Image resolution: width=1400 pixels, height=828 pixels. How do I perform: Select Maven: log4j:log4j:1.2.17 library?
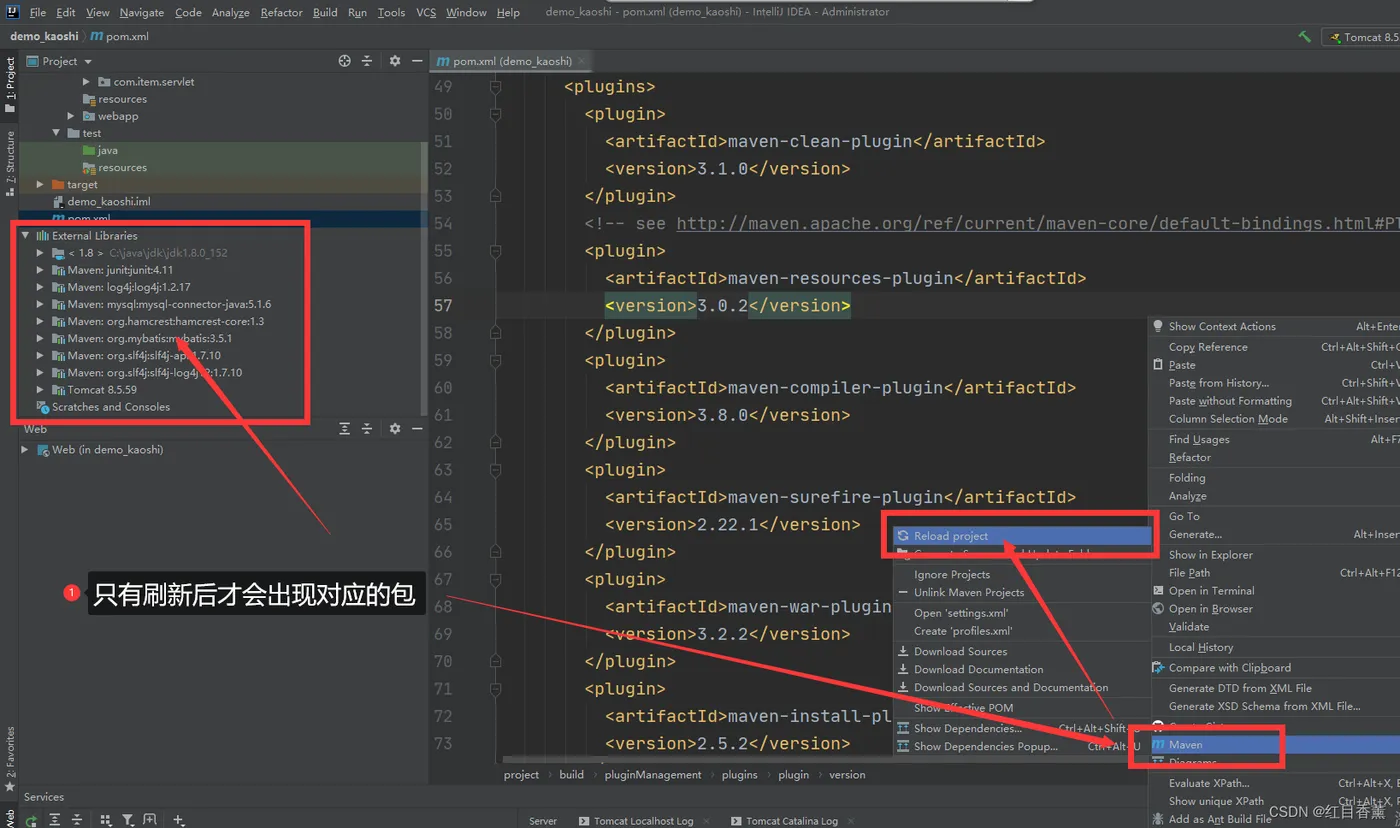click(129, 287)
